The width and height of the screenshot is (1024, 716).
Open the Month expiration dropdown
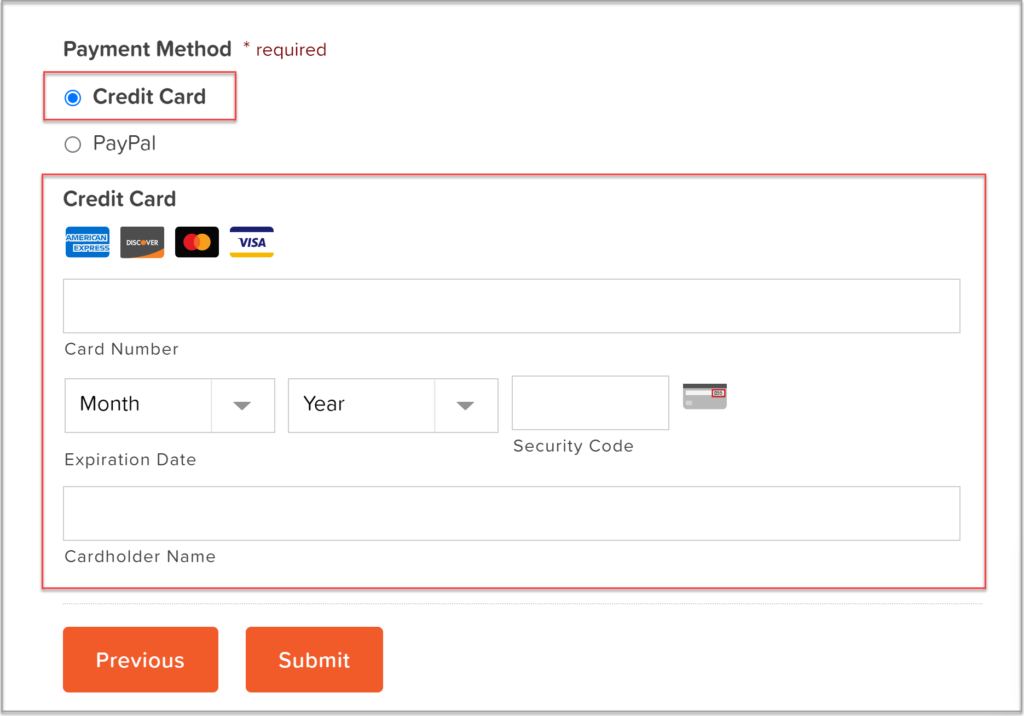point(150,405)
